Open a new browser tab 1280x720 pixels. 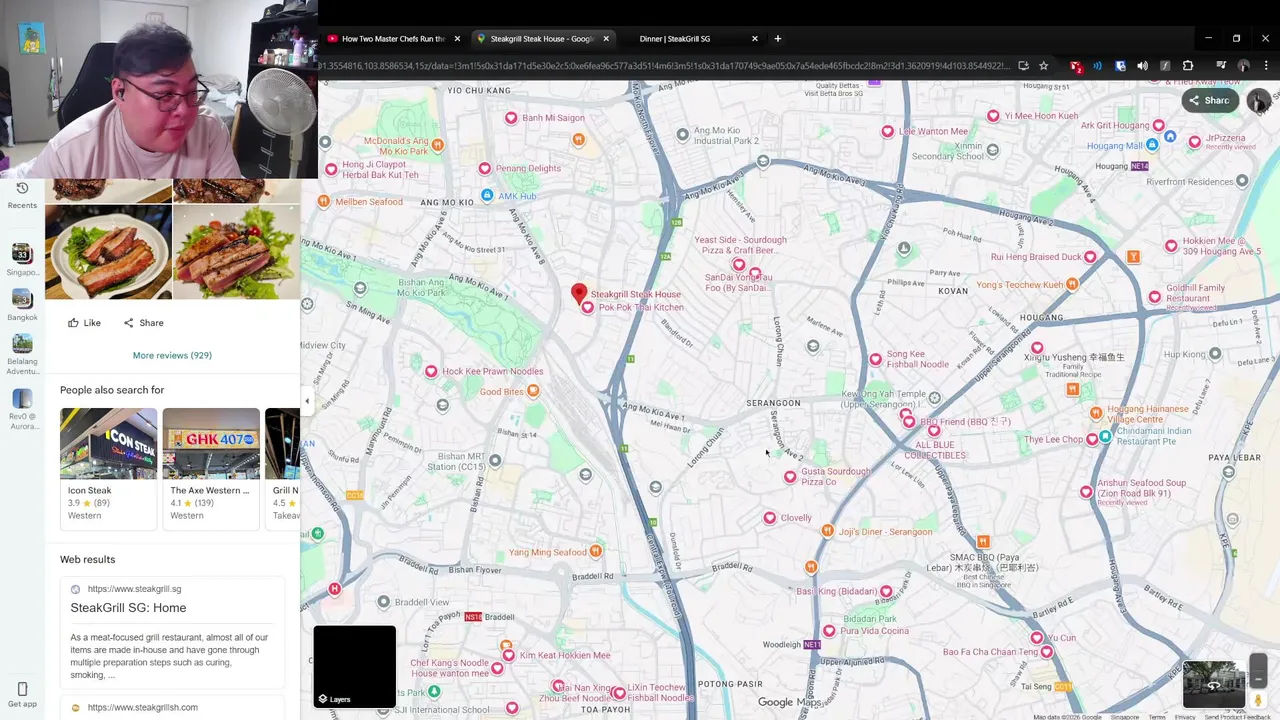(778, 39)
